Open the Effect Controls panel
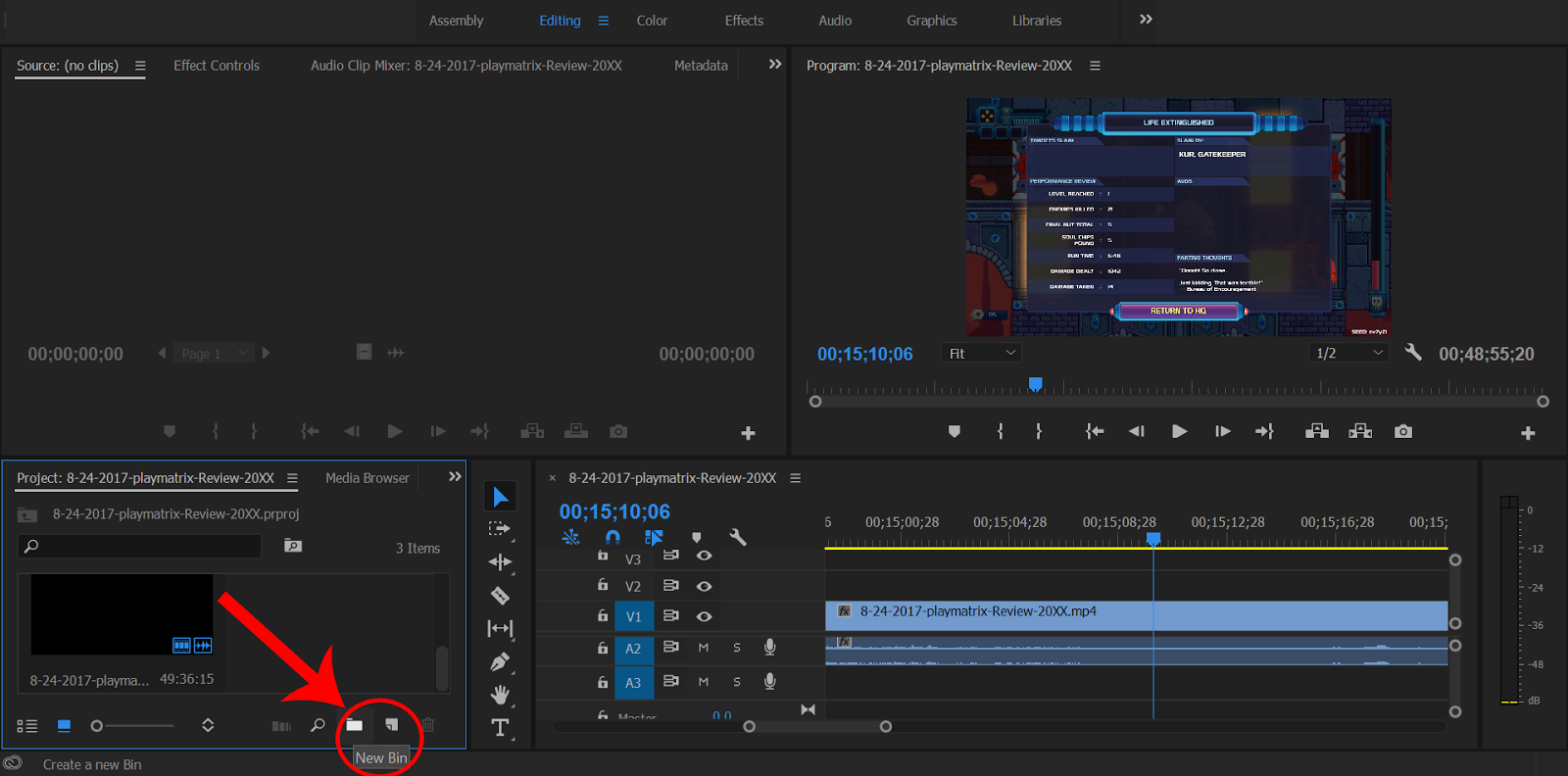 [217, 66]
